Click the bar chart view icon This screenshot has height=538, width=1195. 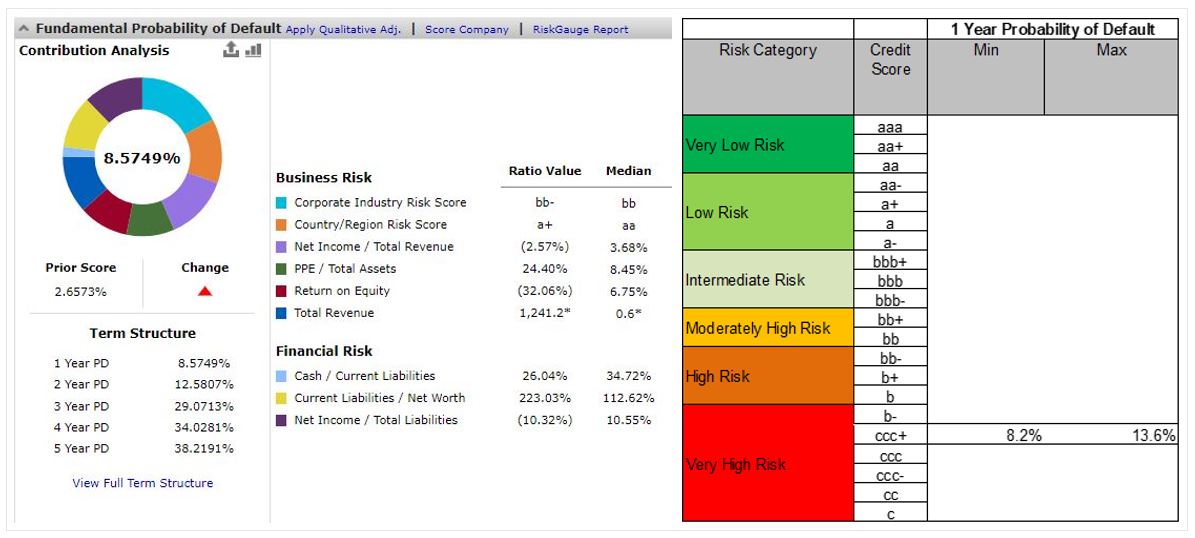pos(253,50)
